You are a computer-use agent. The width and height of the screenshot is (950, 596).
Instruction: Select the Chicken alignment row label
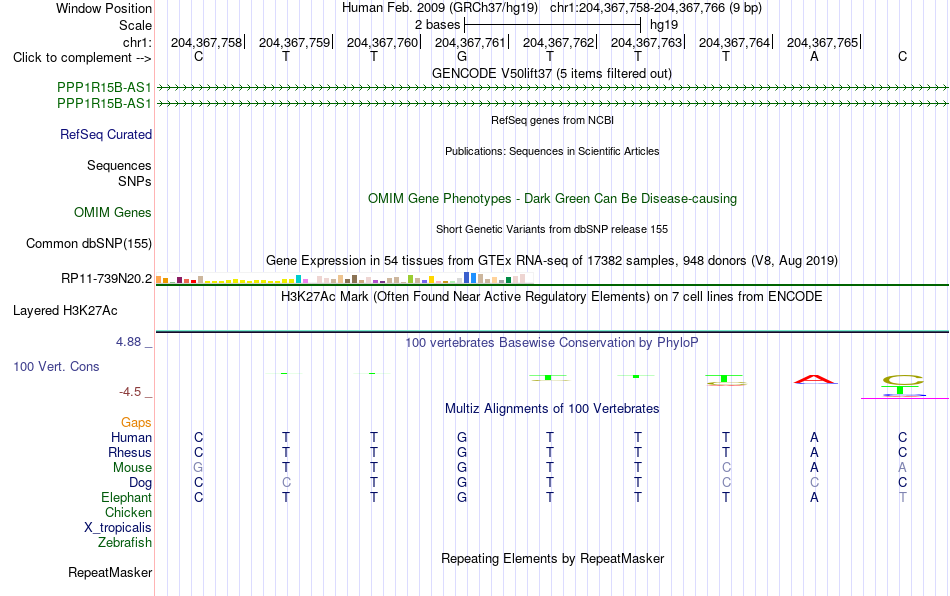[128, 512]
